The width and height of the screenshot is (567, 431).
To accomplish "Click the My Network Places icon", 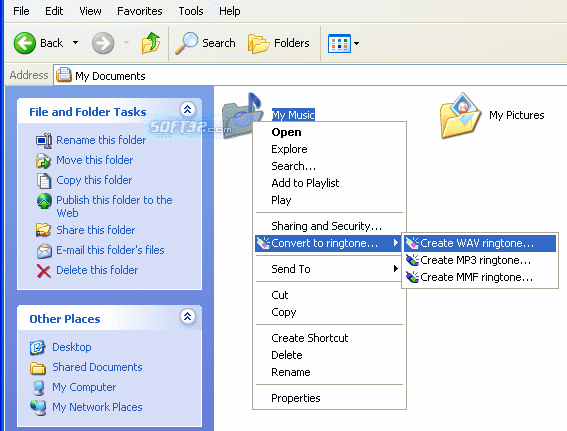I will click(38, 408).
